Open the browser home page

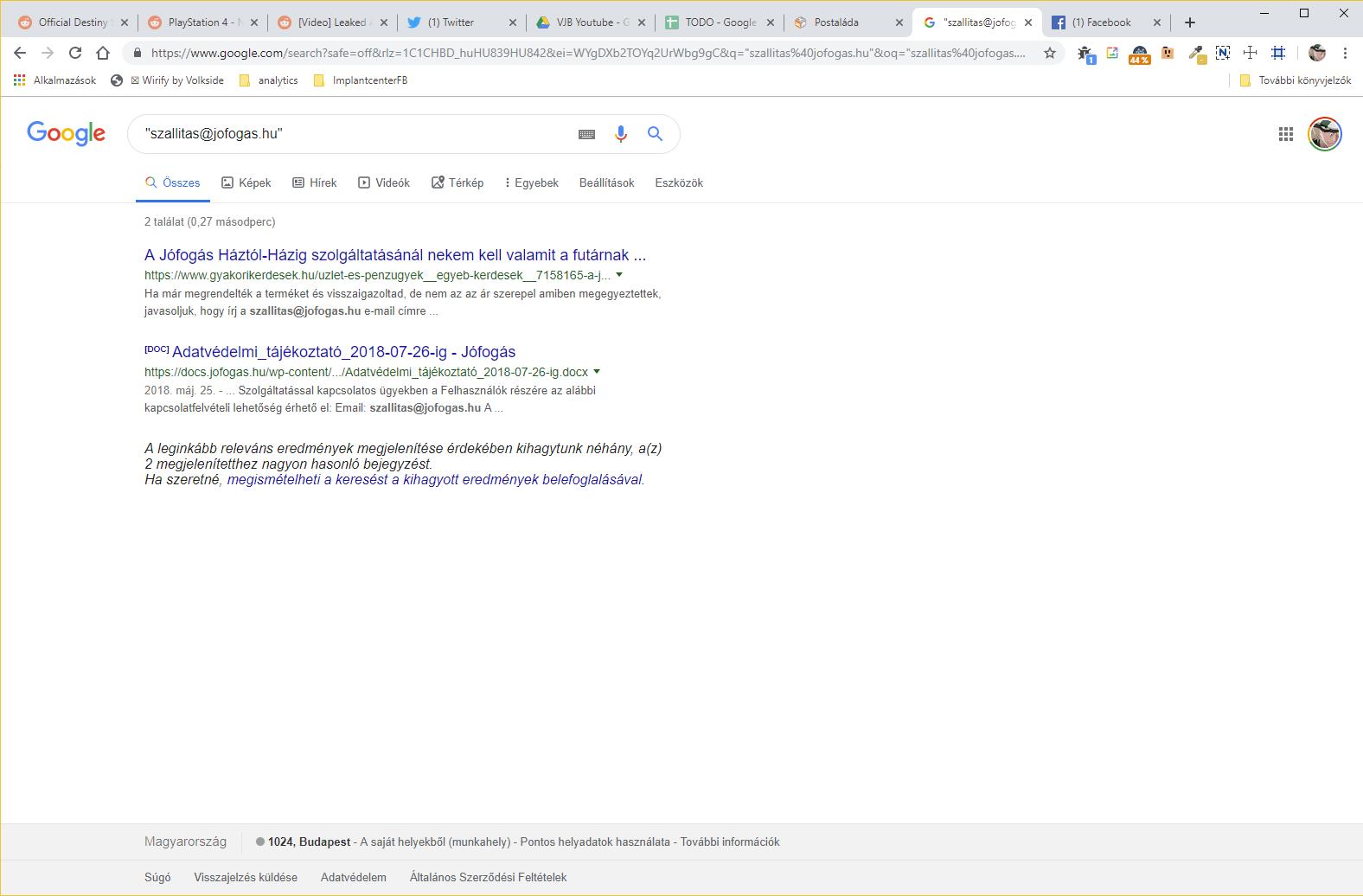[x=103, y=53]
